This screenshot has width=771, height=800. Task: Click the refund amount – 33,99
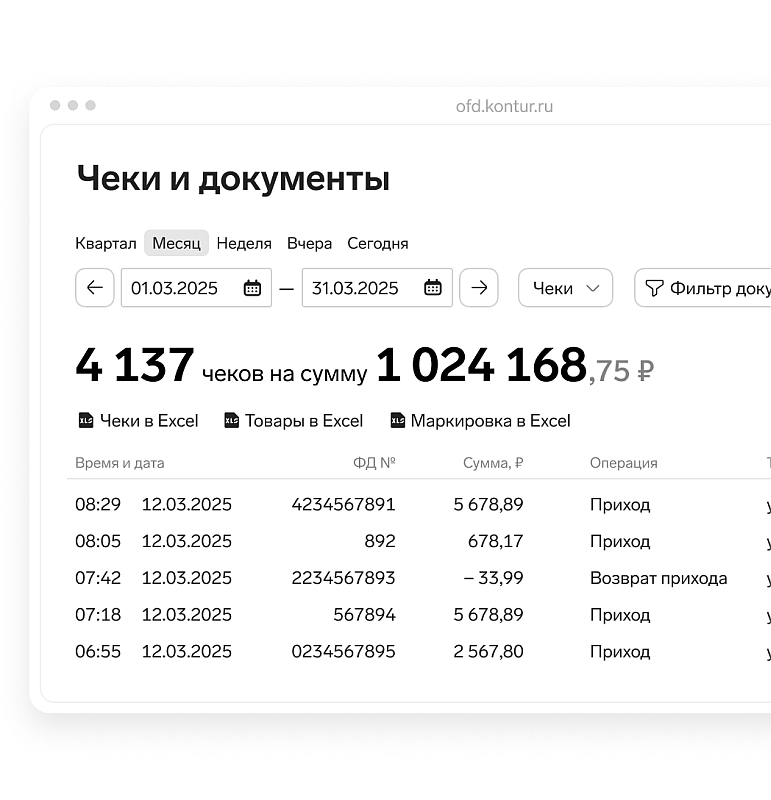tap(493, 578)
